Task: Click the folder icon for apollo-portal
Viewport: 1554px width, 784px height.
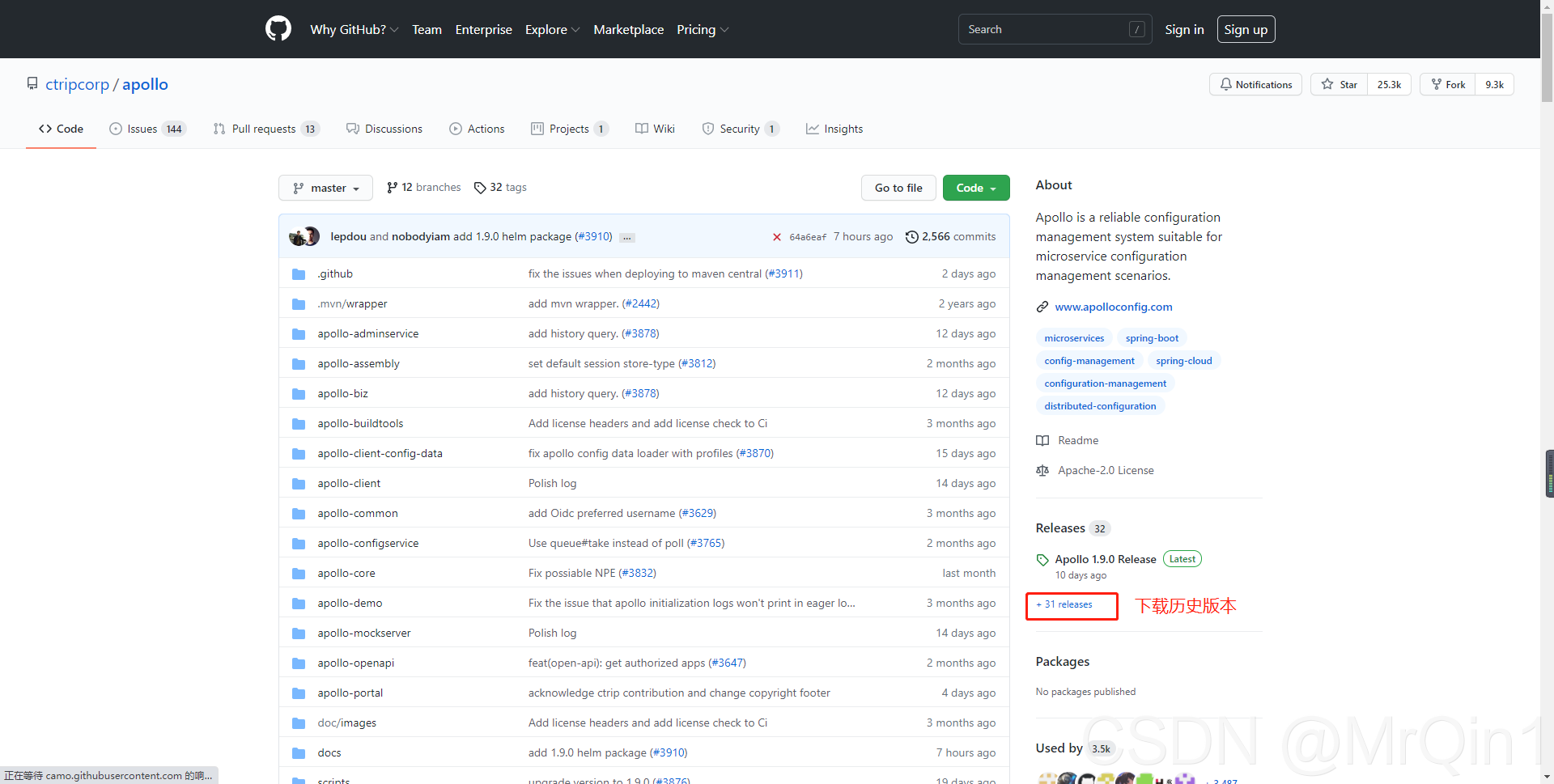Action: (299, 693)
